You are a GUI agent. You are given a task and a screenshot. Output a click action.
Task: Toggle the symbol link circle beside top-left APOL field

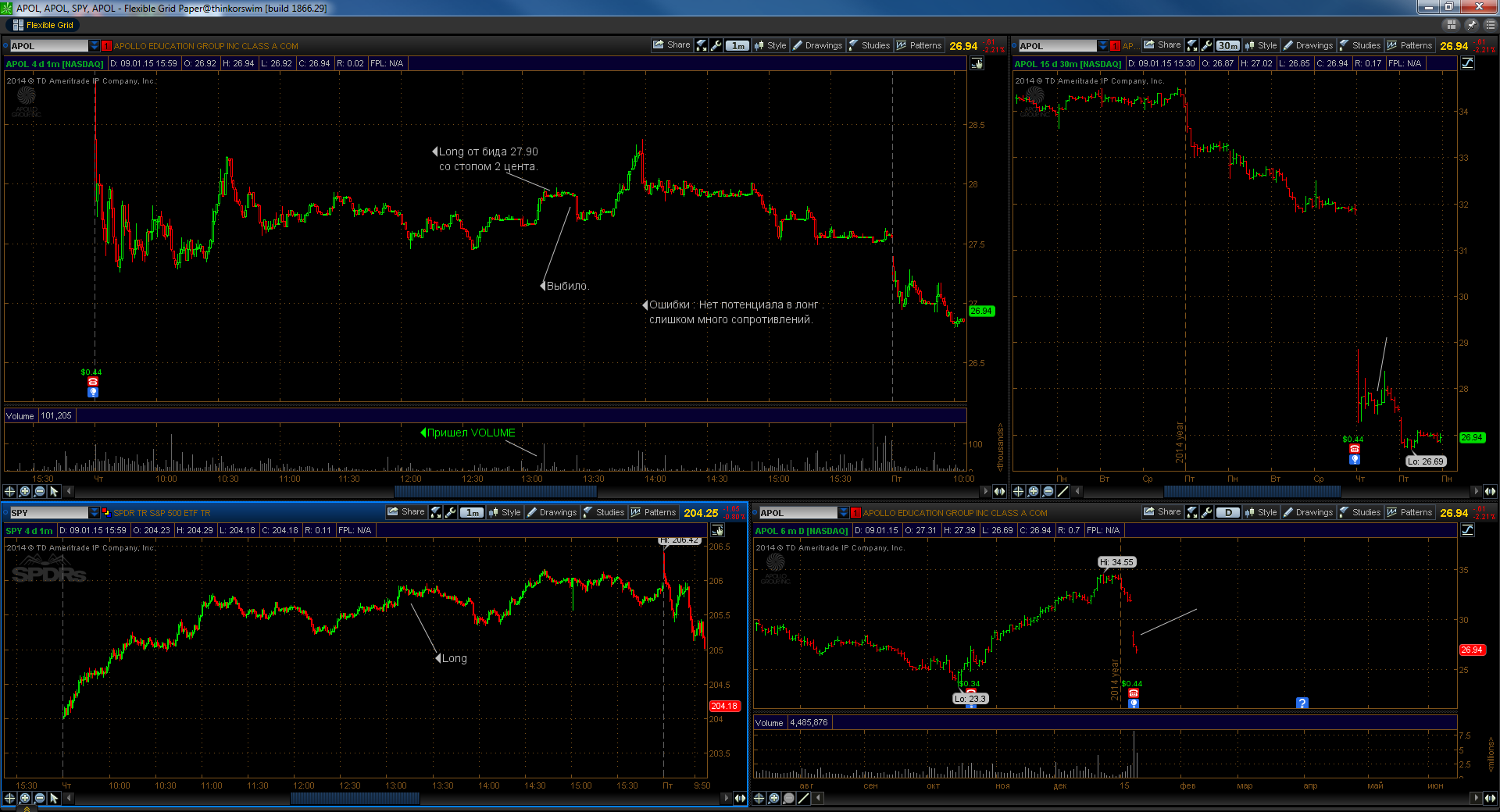[6, 45]
